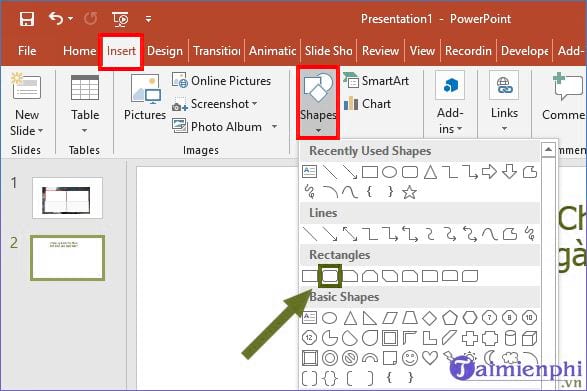This screenshot has height=391, width=587.
Task: Pick the Isosceles Triangle in Recently Used Shapes
Action: coord(430,172)
